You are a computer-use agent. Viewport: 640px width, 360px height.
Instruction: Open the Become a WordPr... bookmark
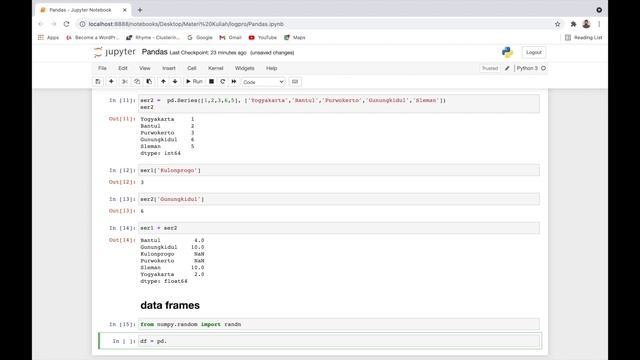click(93, 38)
